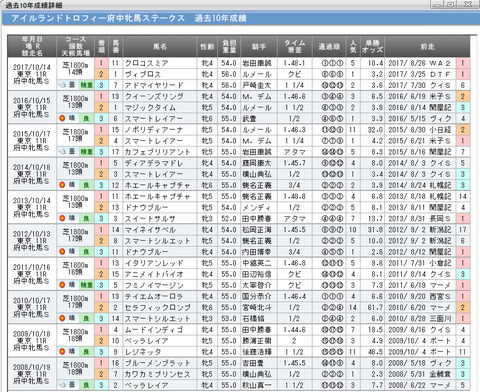Click the cloudy weather icon for 2008/10/19 race
Viewport: 480px width, 392px height.
click(x=62, y=385)
